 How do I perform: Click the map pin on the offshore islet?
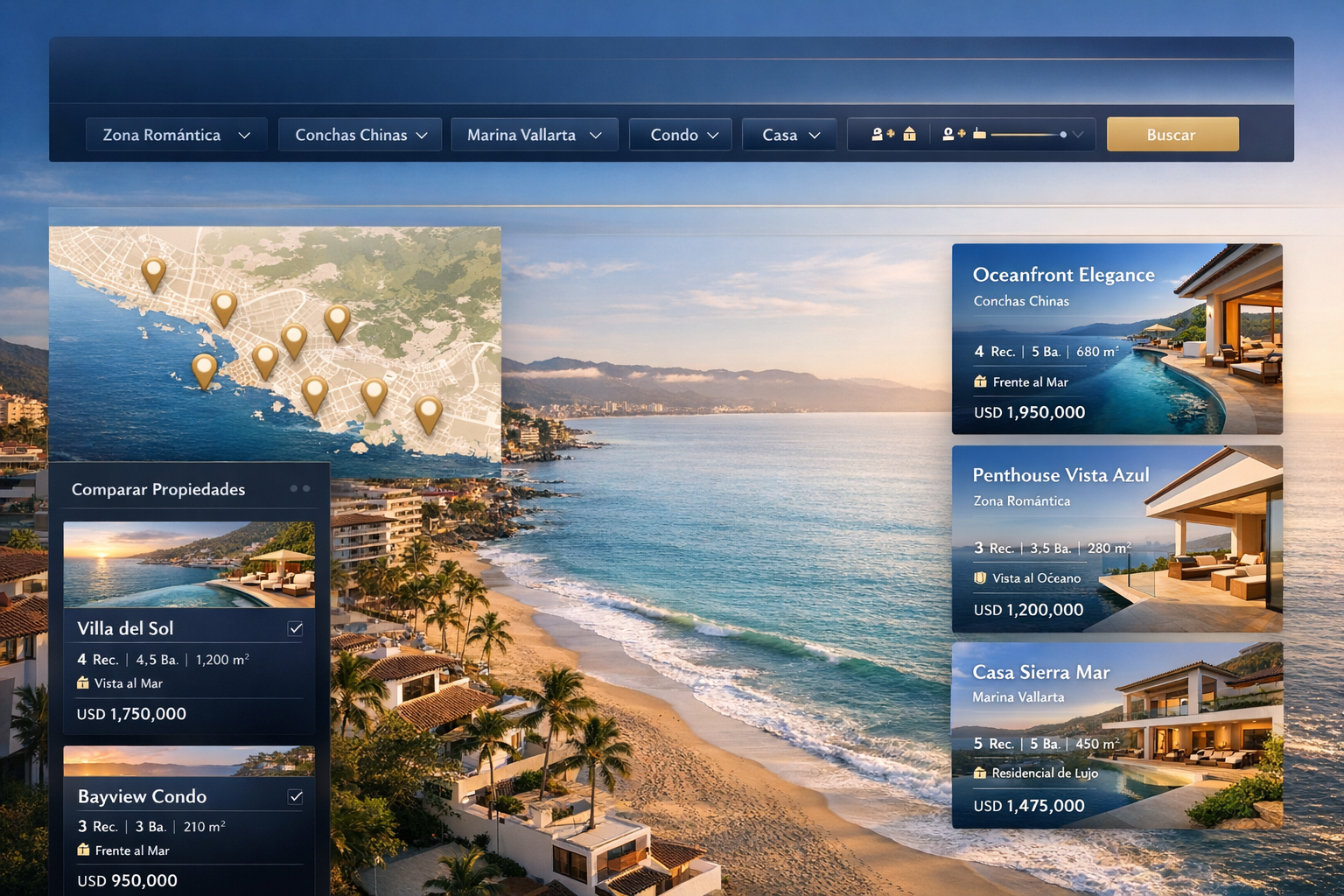[x=204, y=370]
